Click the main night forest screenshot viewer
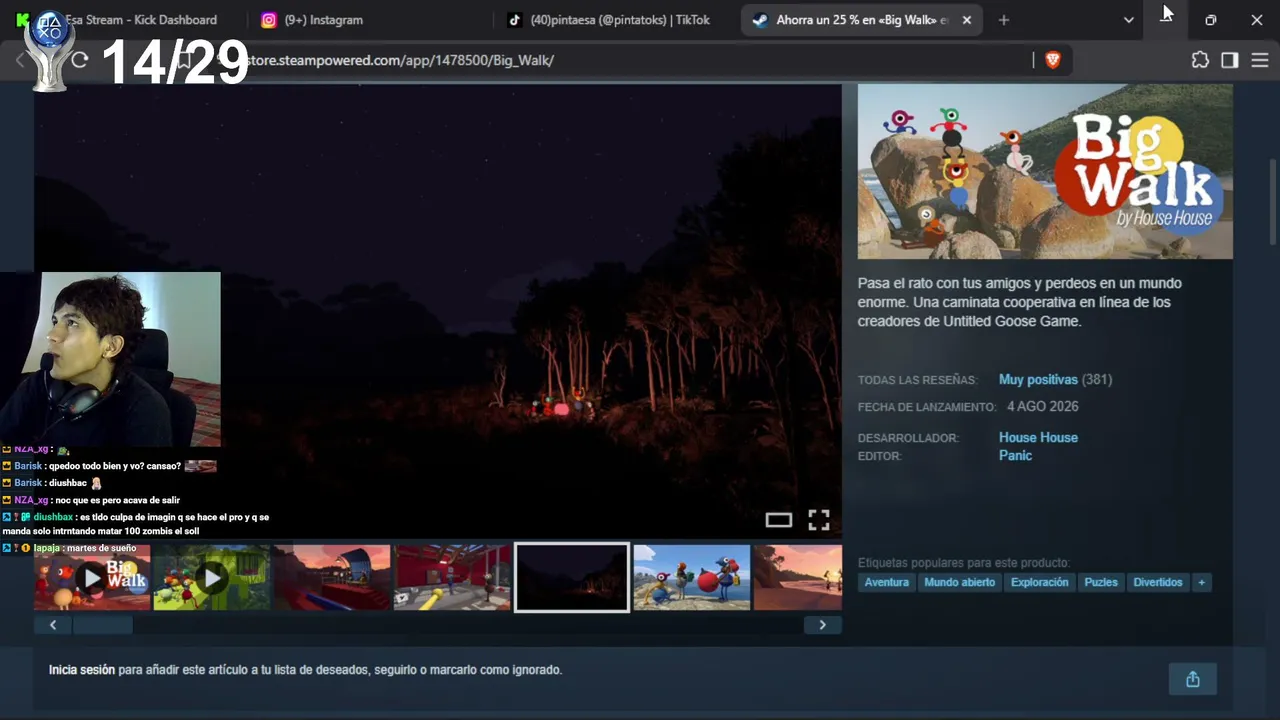This screenshot has width=1280, height=720. [x=438, y=311]
